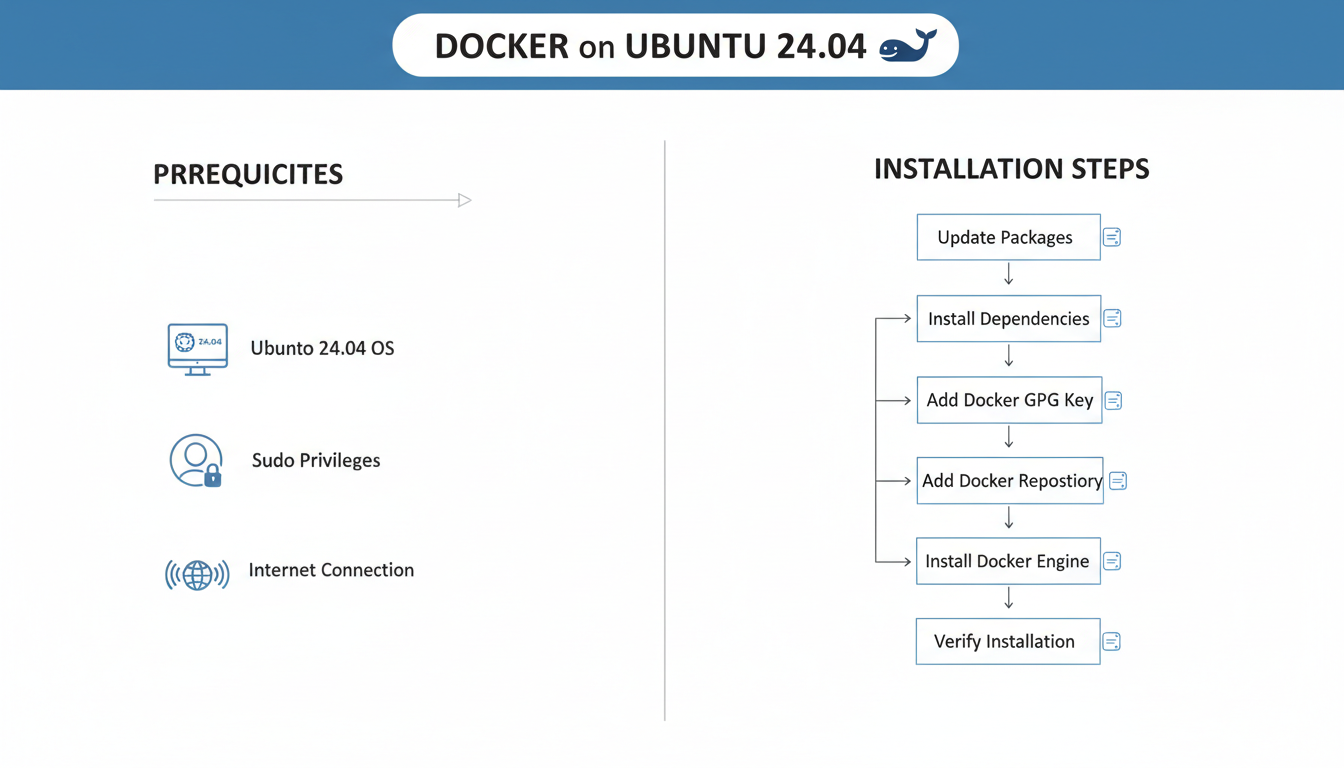Open note icon beside Install Dependencies
The image size is (1344, 768).
click(1112, 319)
